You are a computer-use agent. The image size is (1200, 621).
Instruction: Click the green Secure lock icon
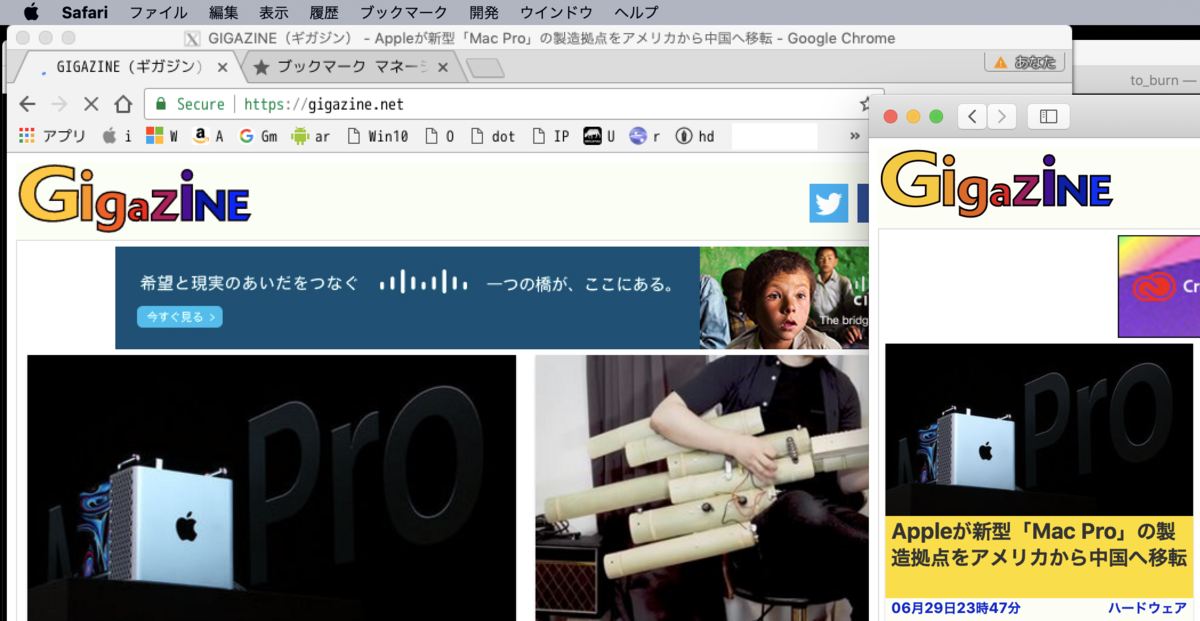point(160,104)
